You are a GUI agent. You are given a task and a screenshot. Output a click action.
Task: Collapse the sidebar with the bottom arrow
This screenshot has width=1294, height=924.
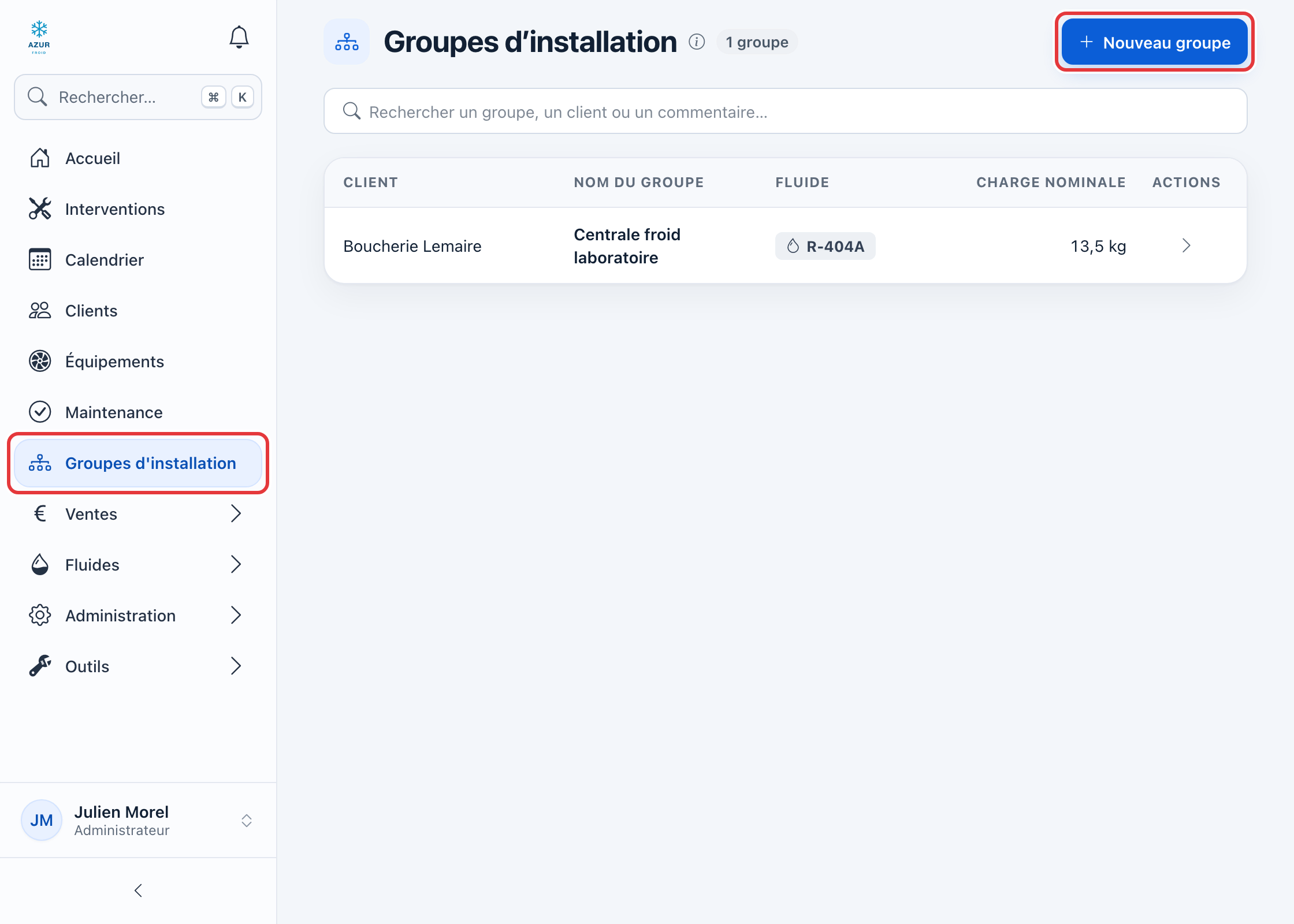coord(138,891)
